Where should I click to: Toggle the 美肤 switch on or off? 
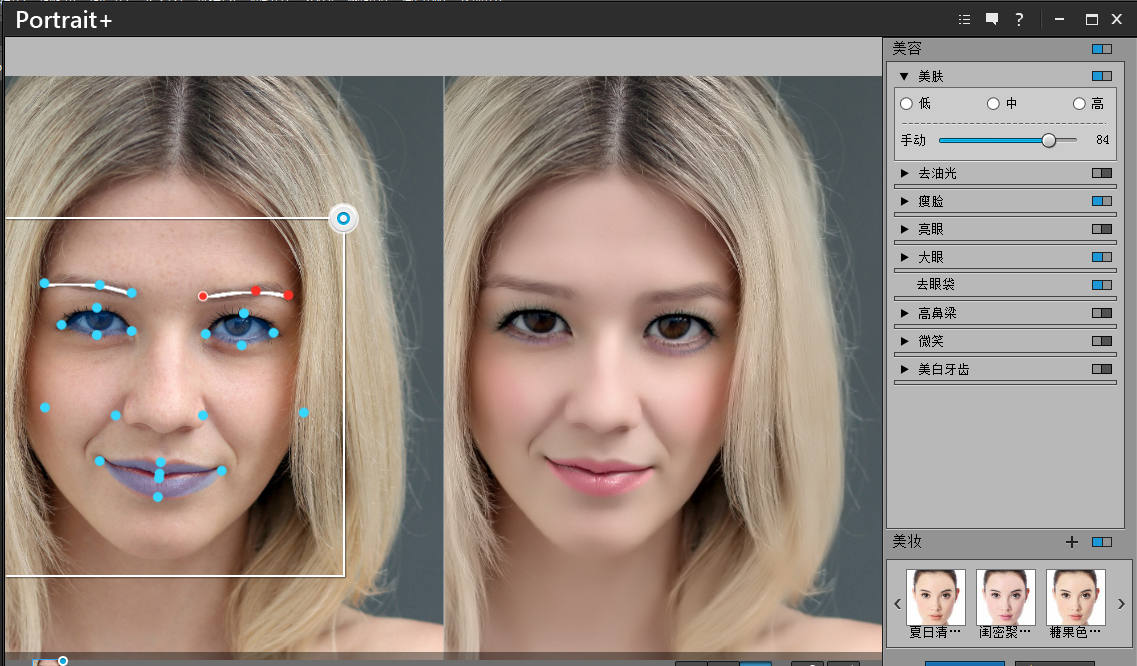[x=1101, y=75]
